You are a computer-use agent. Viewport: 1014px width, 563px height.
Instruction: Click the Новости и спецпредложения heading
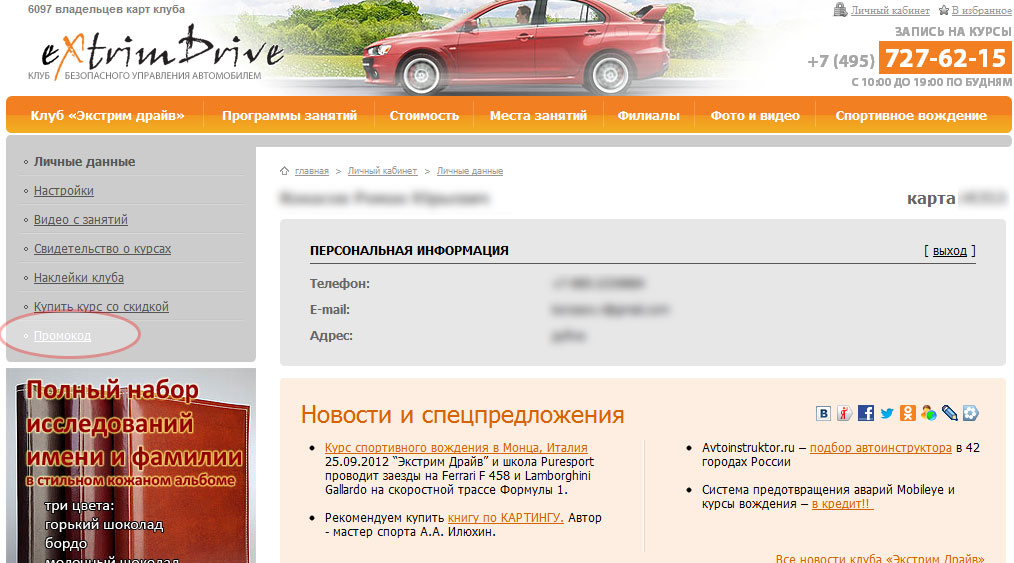pos(462,414)
